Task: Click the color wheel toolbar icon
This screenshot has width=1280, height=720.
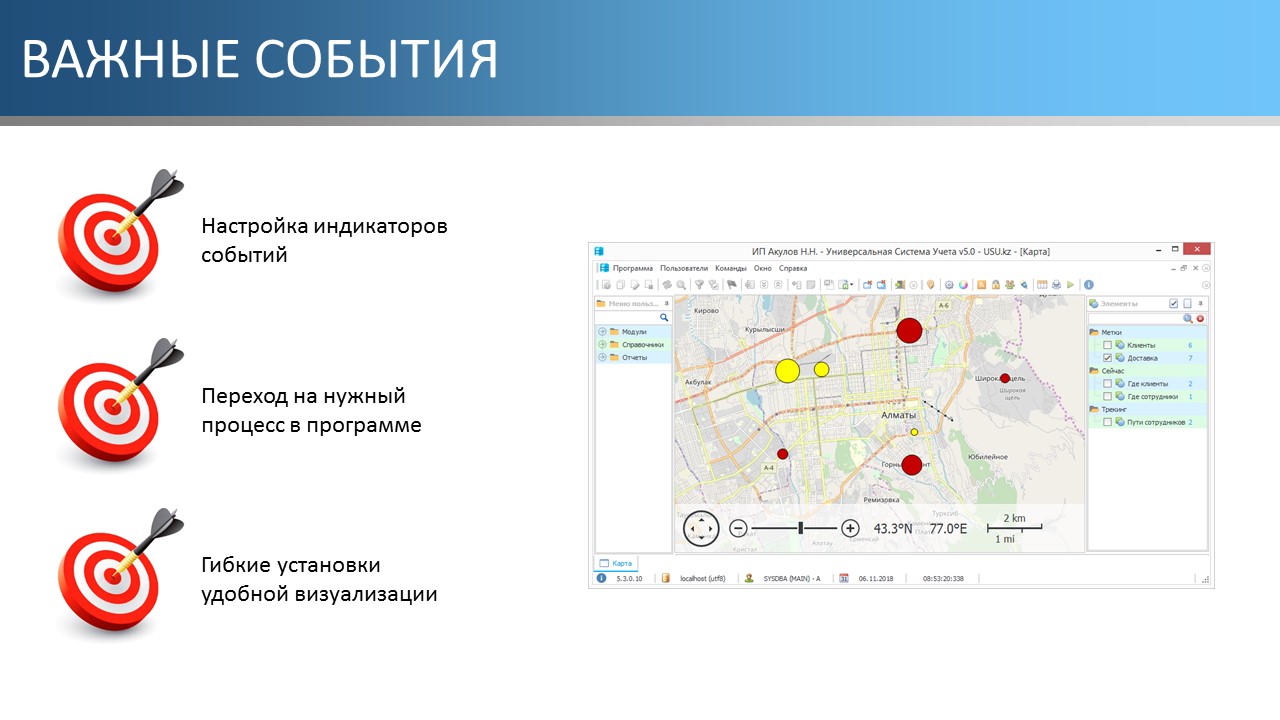Action: click(x=963, y=285)
